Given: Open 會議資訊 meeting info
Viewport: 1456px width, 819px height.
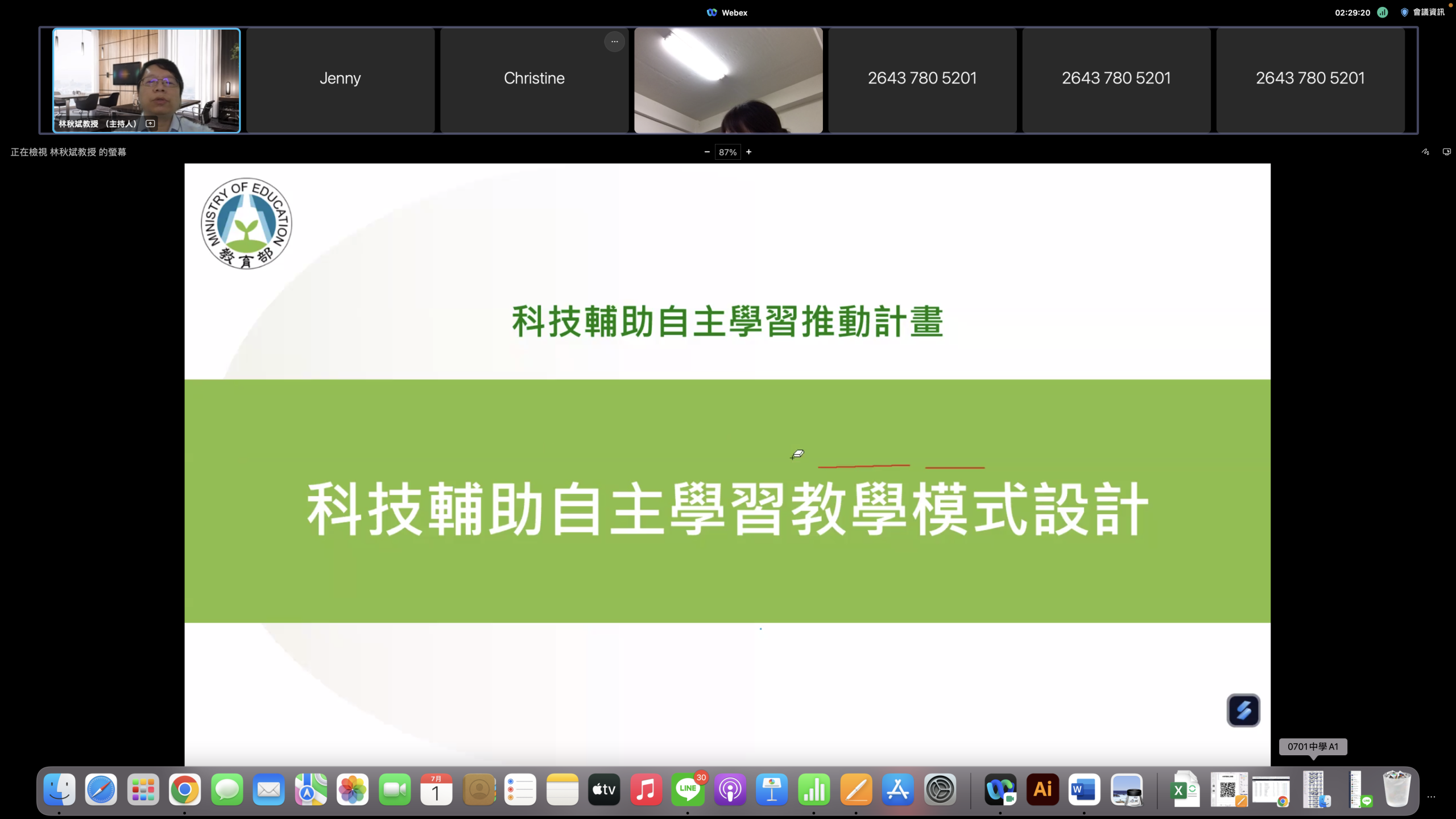Looking at the screenshot, I should 1428,13.
